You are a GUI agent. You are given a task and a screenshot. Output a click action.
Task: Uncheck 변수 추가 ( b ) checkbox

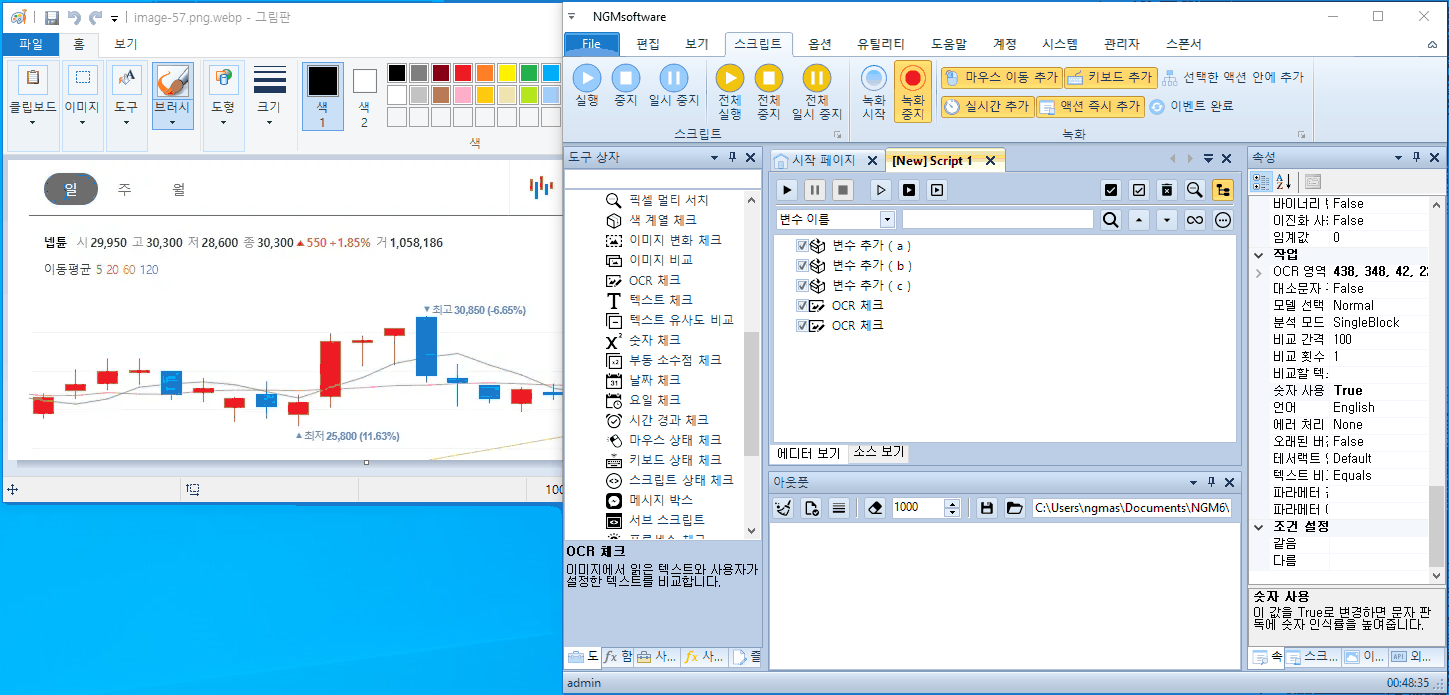tap(802, 265)
